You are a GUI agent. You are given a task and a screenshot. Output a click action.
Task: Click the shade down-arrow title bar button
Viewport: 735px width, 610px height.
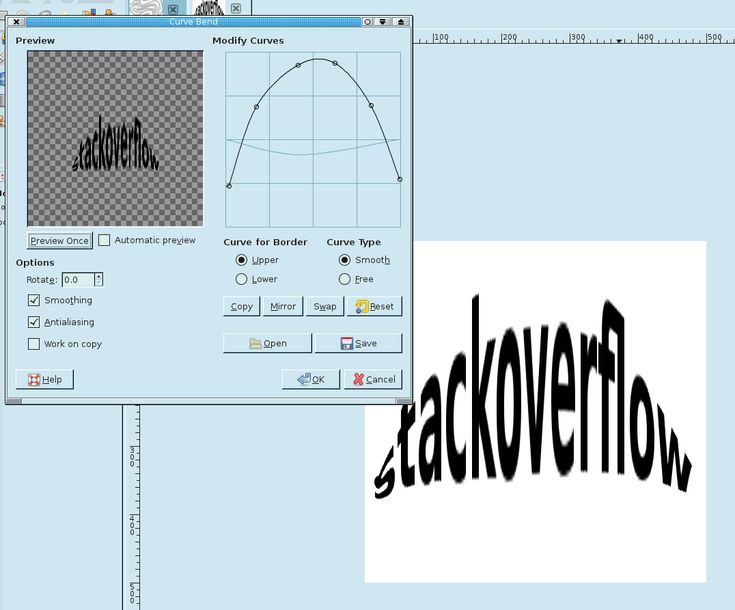click(x=383, y=22)
